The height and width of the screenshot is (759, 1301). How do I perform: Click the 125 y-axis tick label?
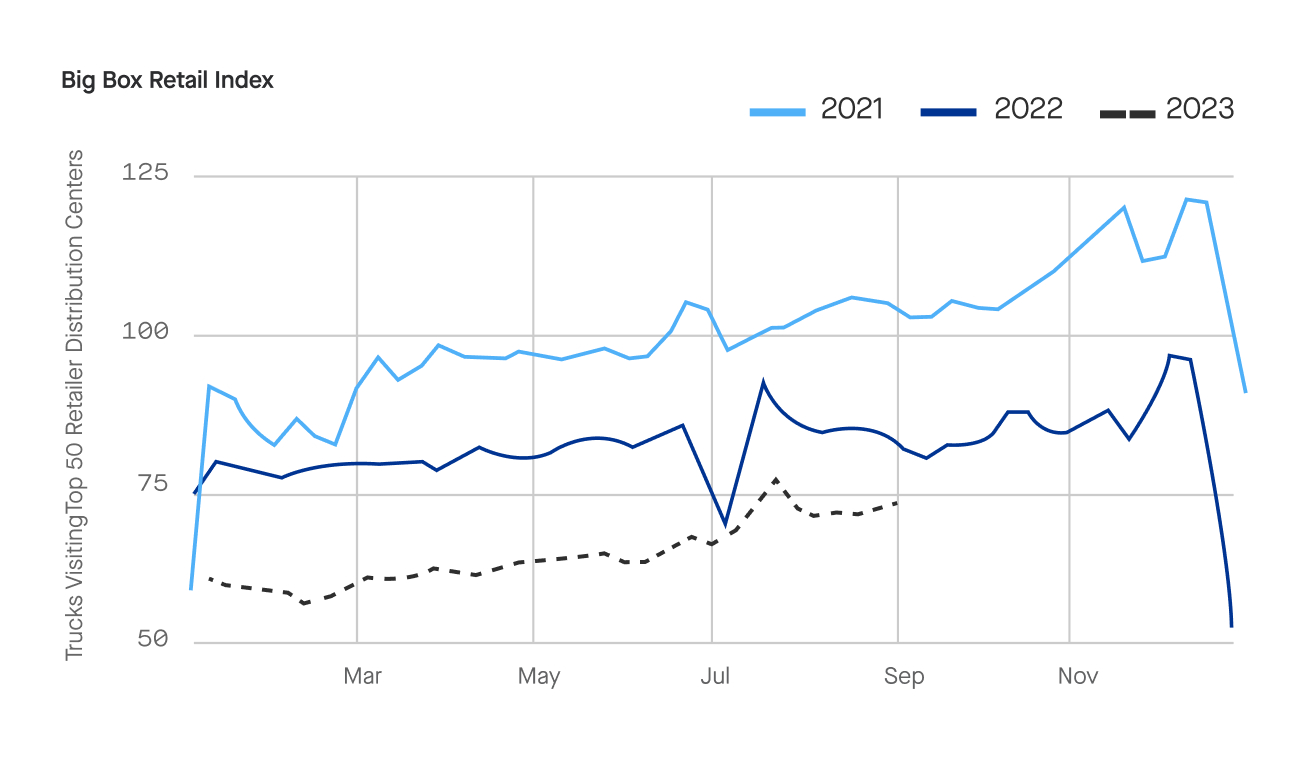tap(145, 174)
